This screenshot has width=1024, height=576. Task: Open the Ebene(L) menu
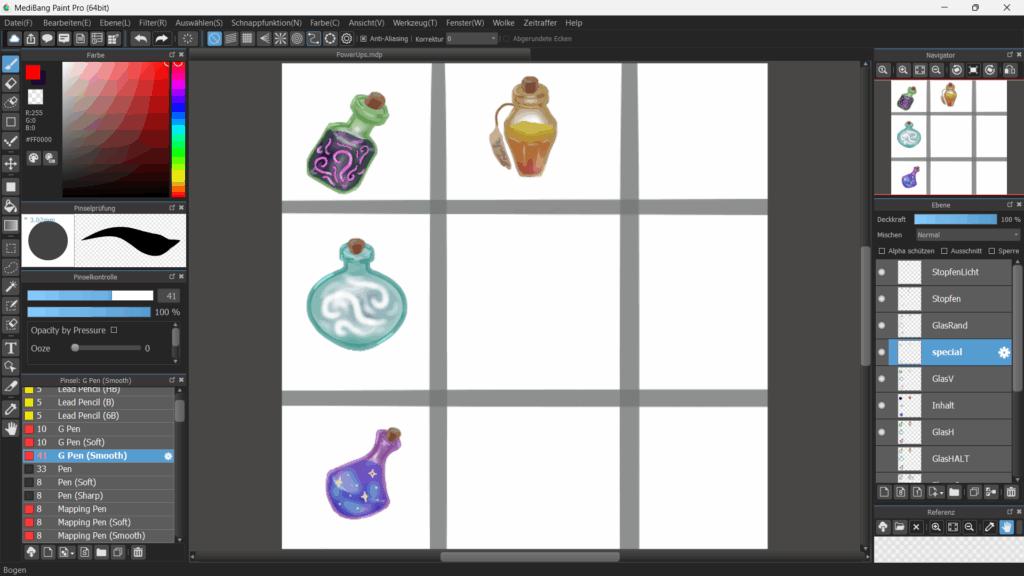coord(115,22)
